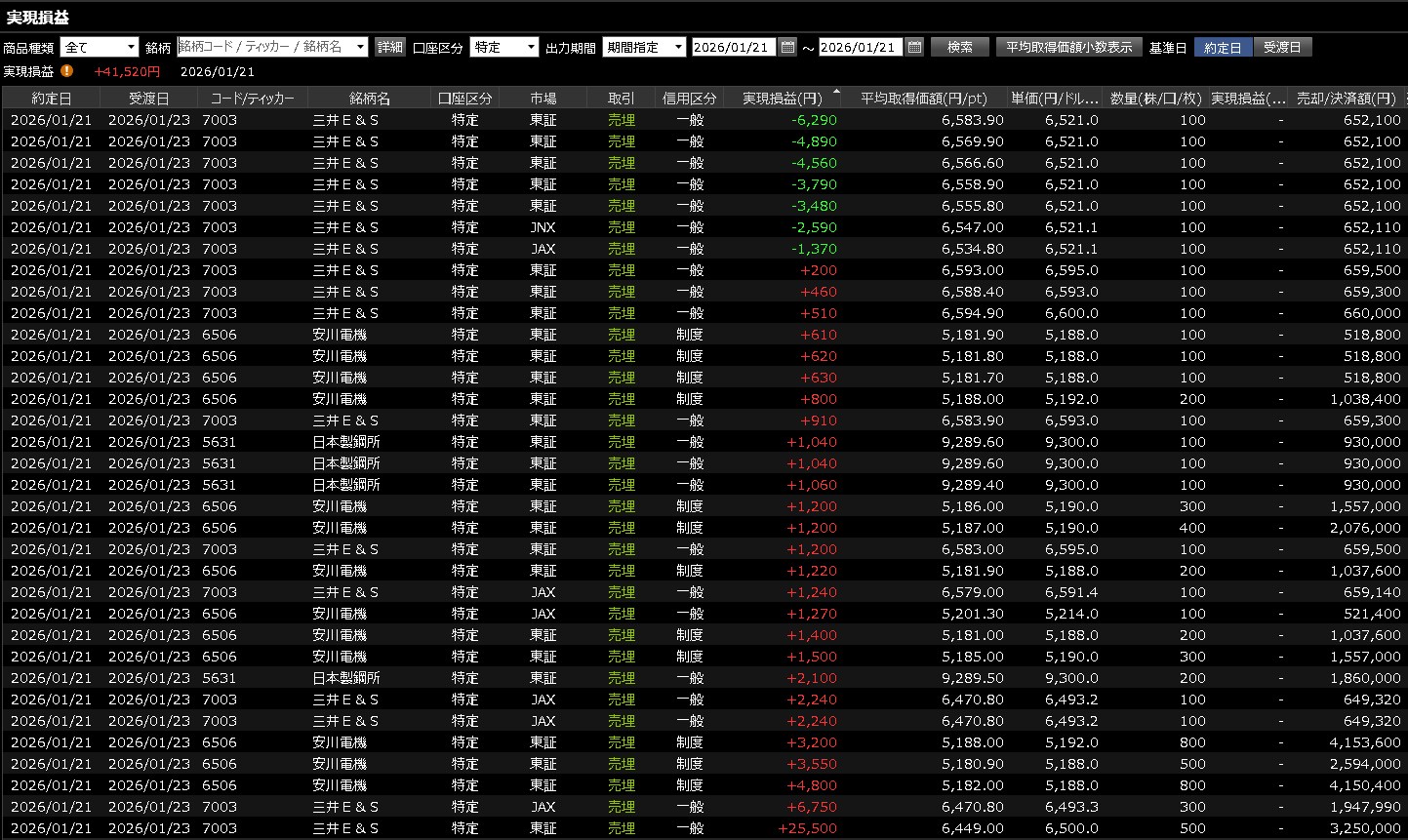Click the 検索 search button

point(959,47)
